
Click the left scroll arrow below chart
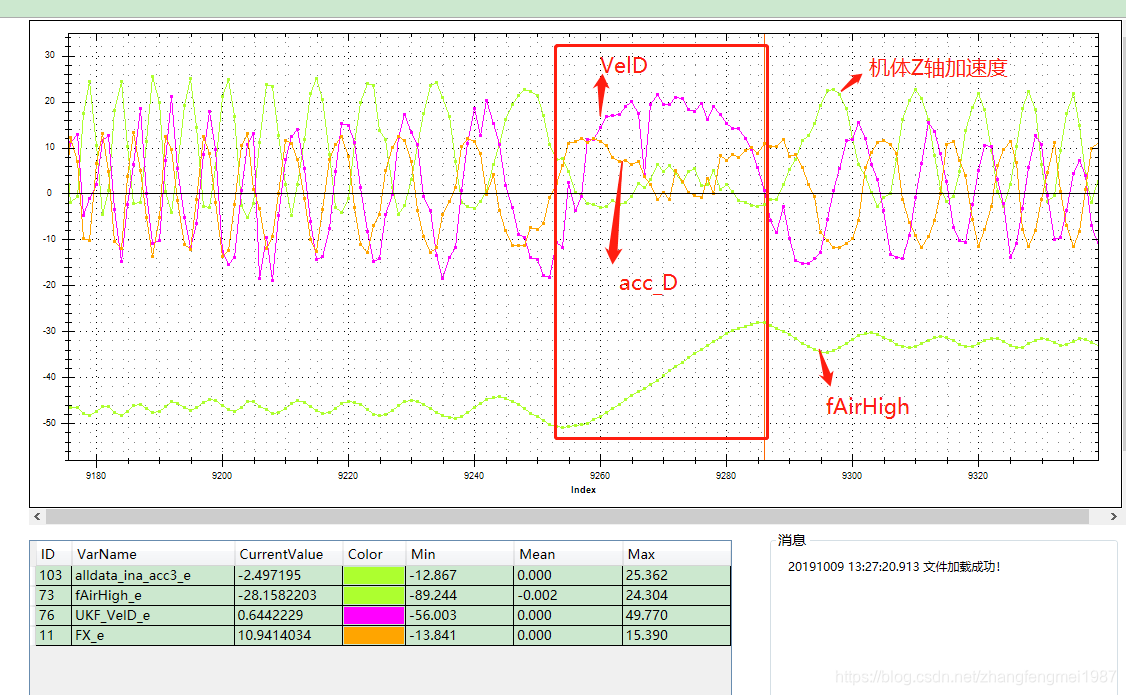pyautogui.click(x=37, y=516)
